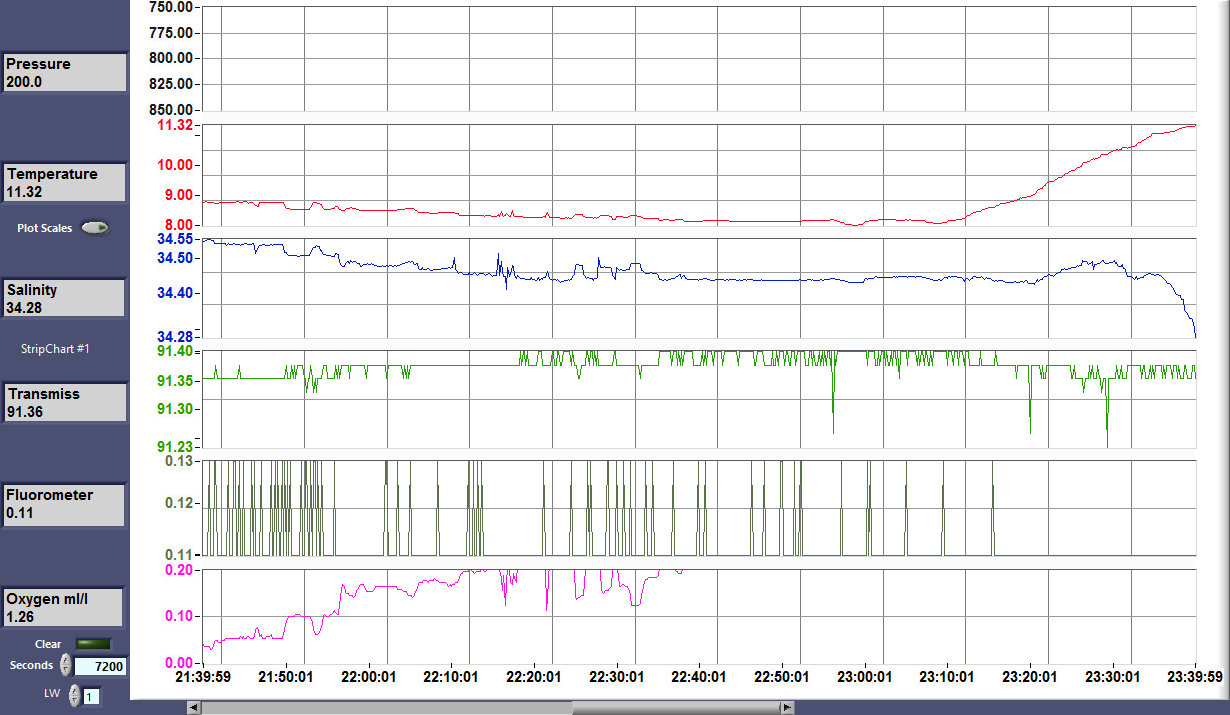This screenshot has height=715, width=1230.
Task: Click the red 11.32 temperature scale maximum
Action: [174, 125]
